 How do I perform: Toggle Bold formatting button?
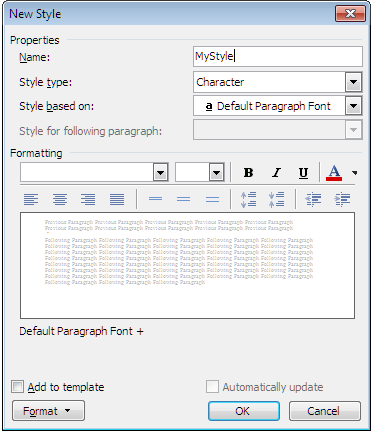click(x=248, y=173)
